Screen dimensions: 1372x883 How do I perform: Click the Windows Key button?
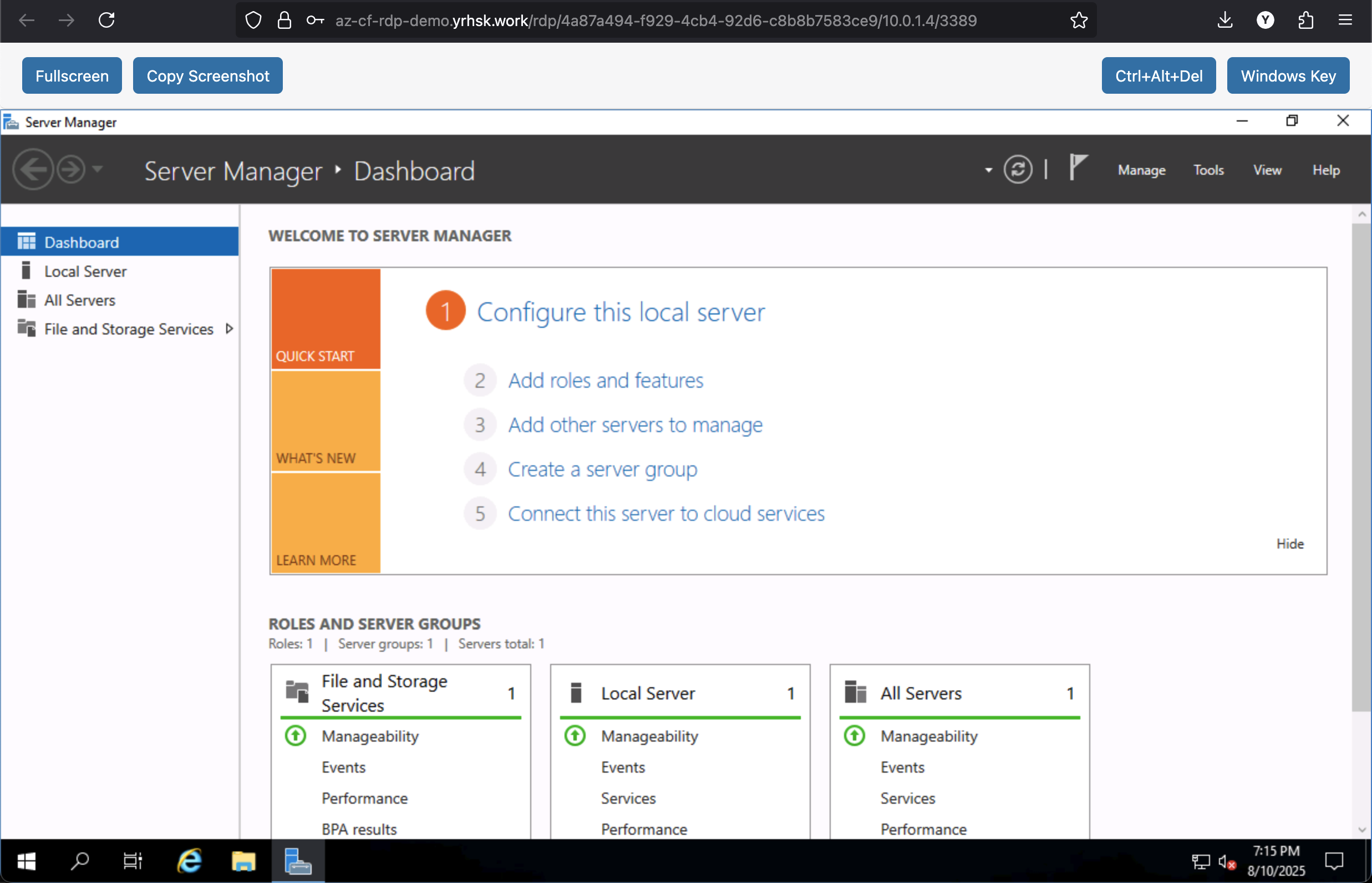click(1288, 75)
